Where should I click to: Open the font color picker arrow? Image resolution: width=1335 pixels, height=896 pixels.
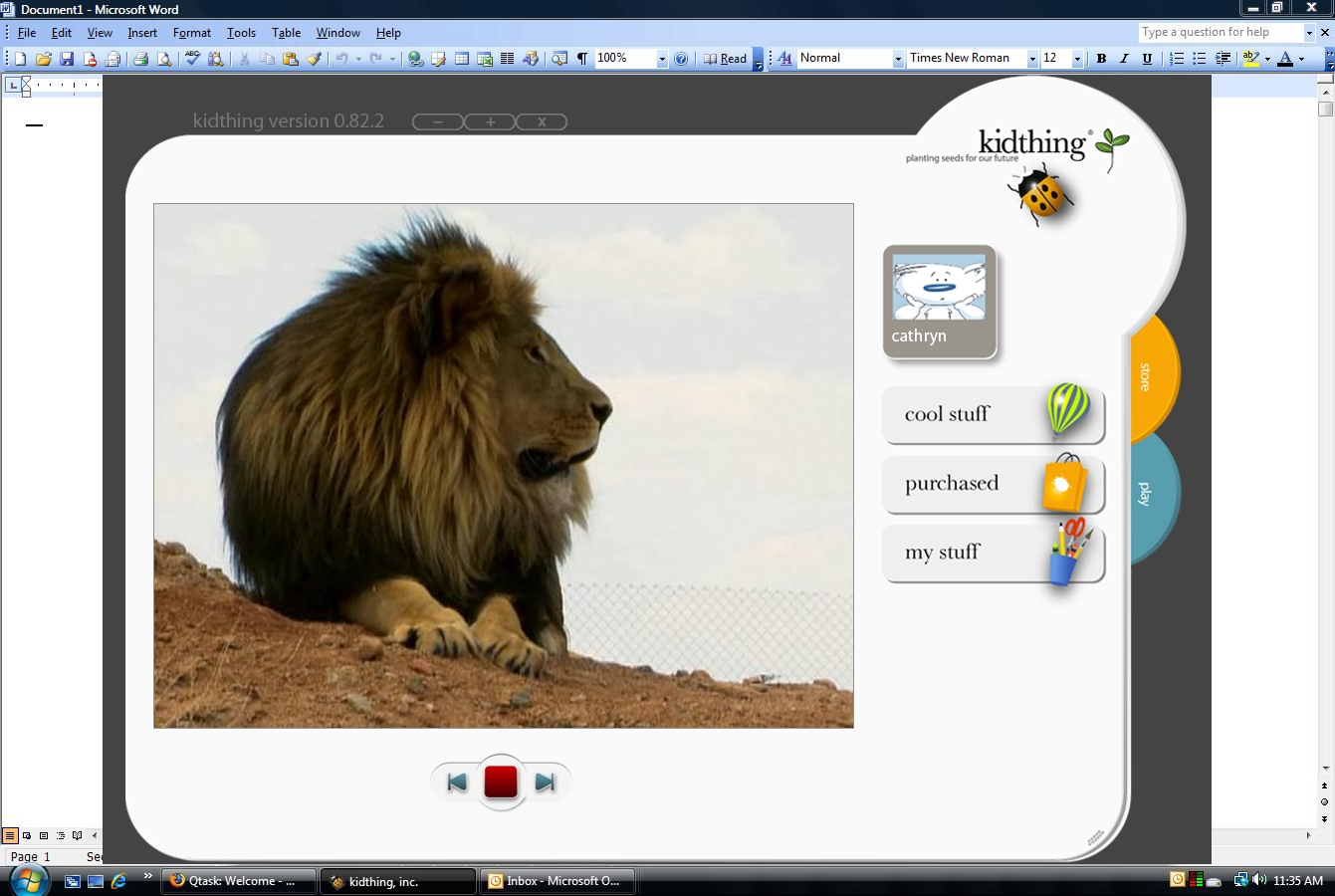pyautogui.click(x=1301, y=60)
